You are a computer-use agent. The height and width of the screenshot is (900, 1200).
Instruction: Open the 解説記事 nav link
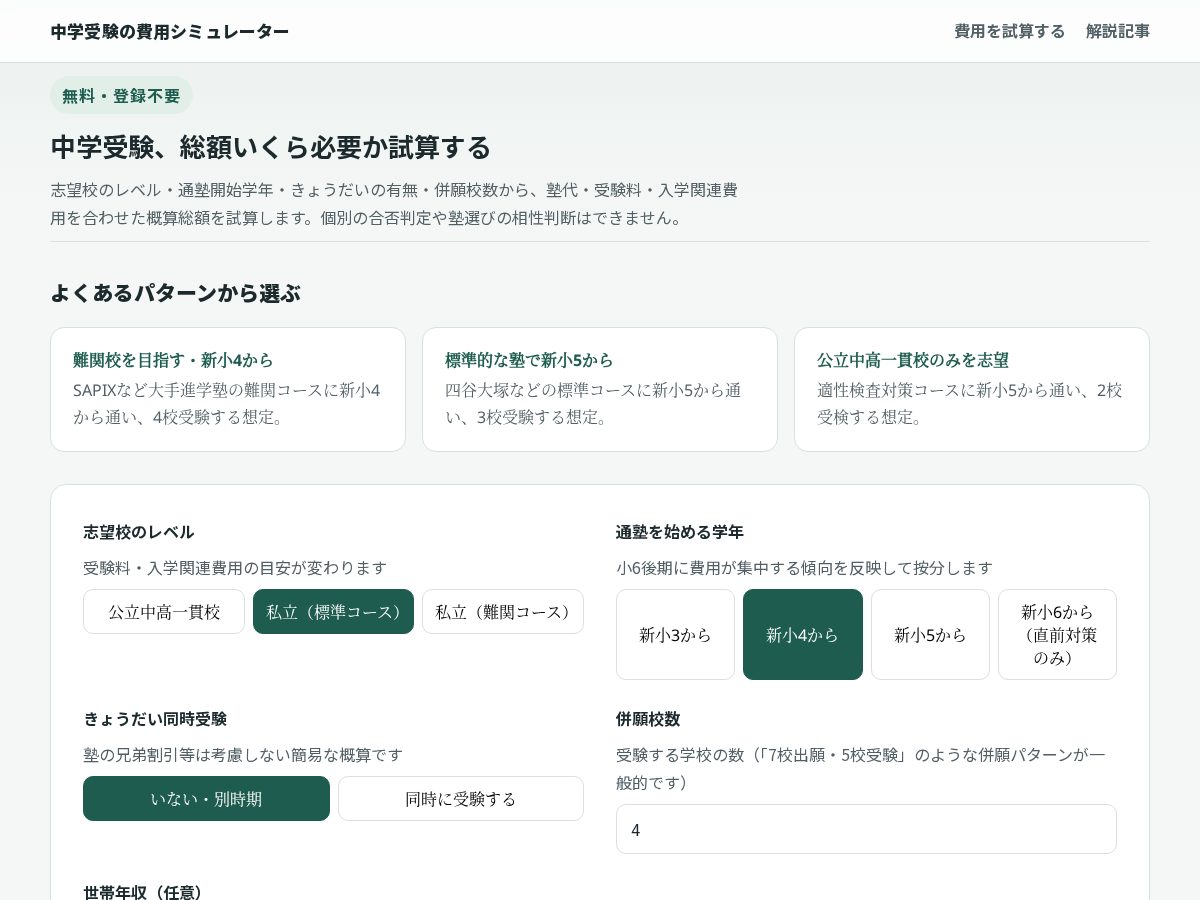point(1118,31)
